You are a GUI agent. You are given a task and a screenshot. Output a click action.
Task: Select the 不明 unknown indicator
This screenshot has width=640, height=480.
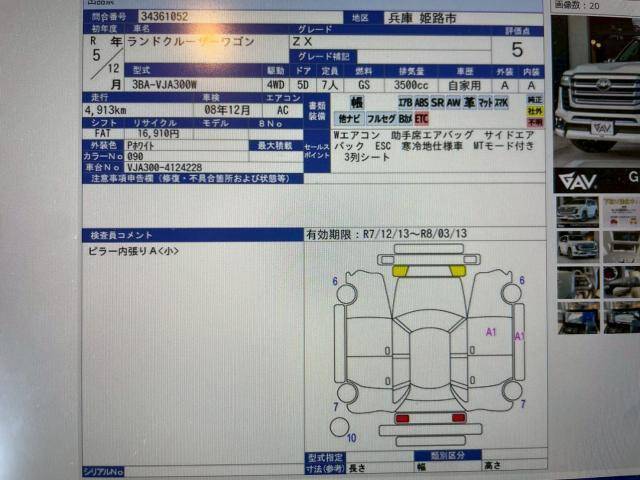536,122
